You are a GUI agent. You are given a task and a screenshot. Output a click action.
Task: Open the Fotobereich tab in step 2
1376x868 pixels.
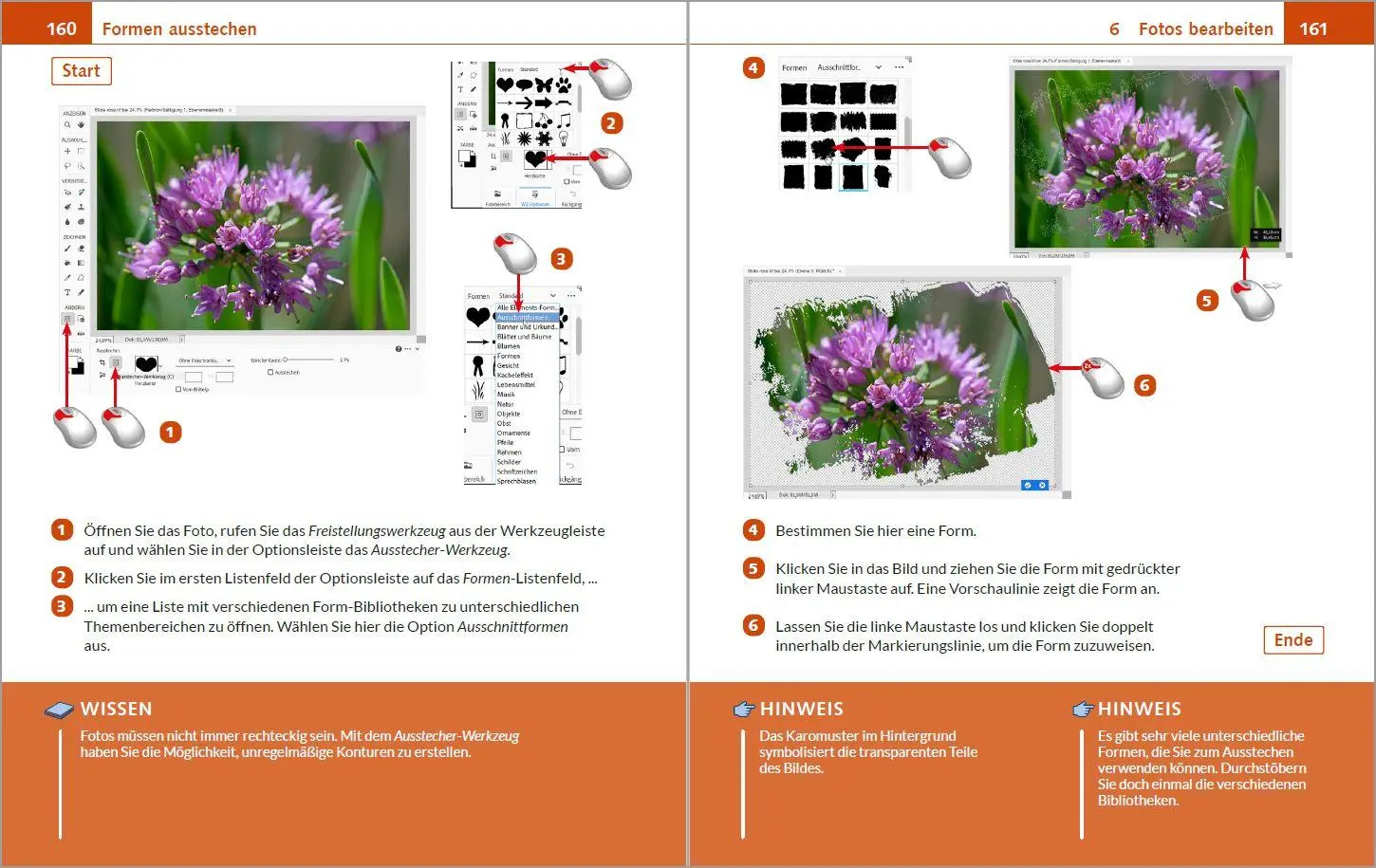tap(497, 197)
